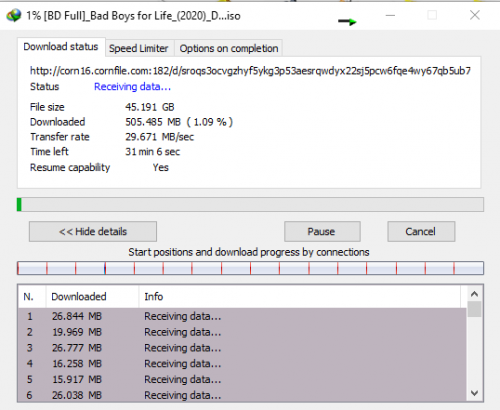Click the transfer rate value 29.671 MB/sec
The height and width of the screenshot is (410, 500).
tap(159, 137)
